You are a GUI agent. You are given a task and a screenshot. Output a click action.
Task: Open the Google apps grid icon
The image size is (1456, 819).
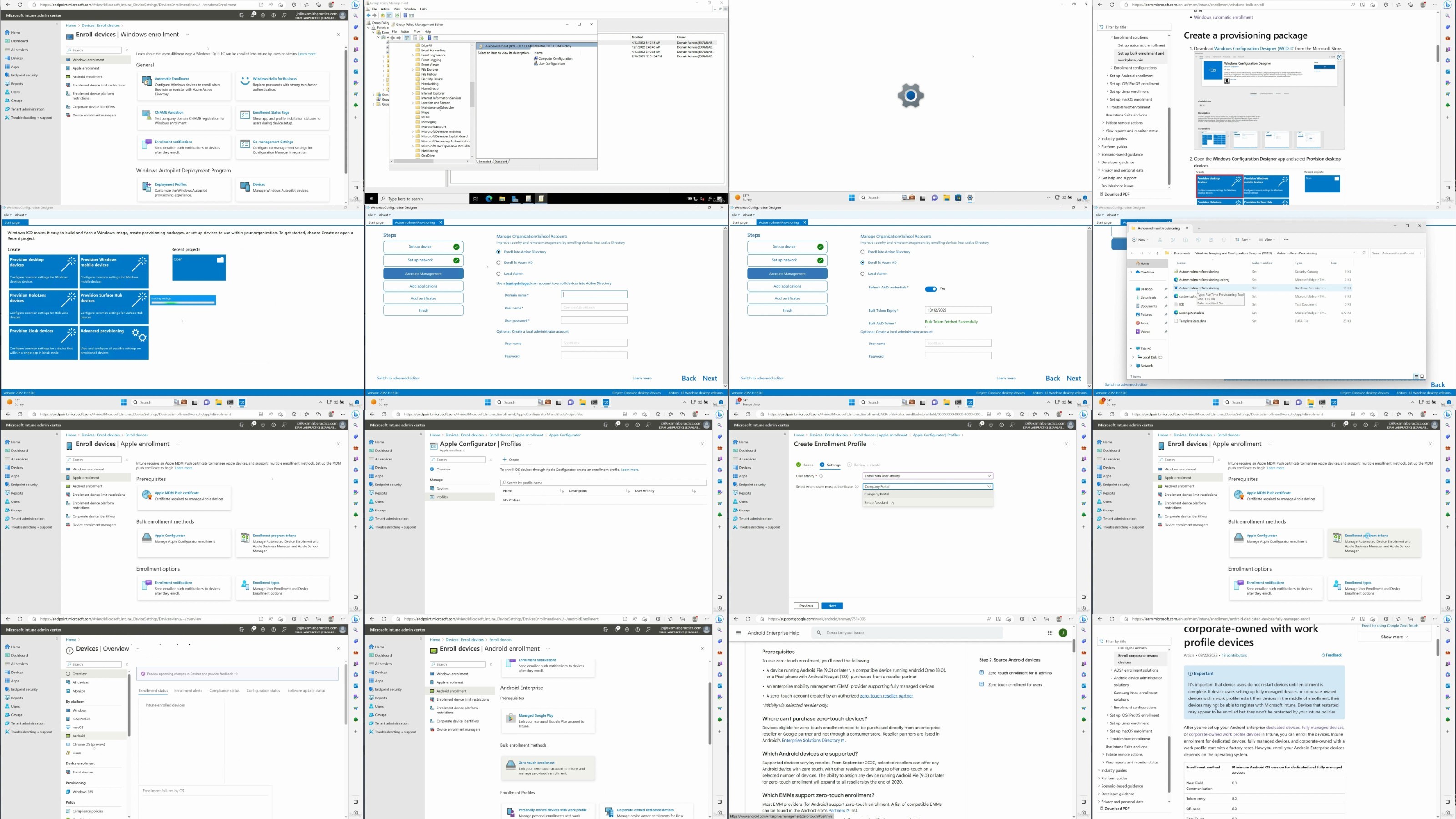click(1050, 632)
